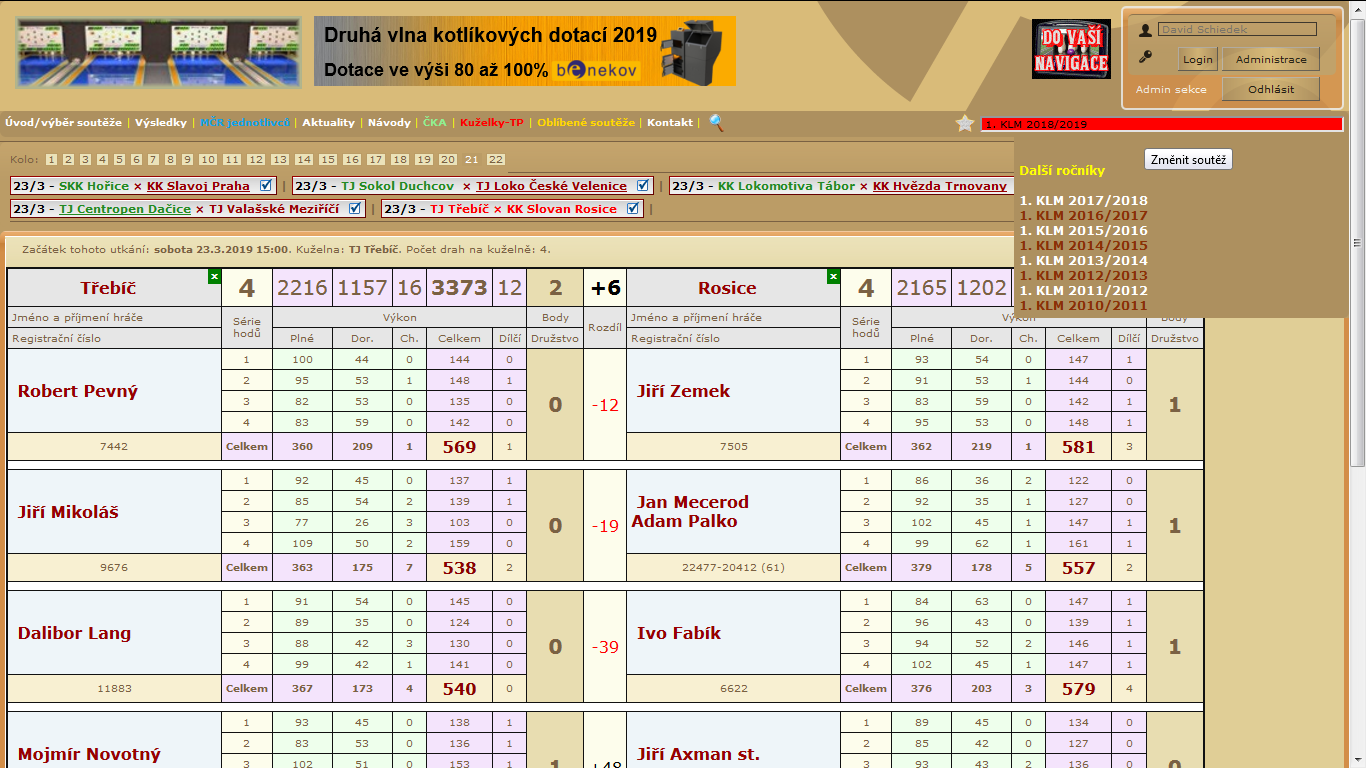Select round 1 in Kolo list
The image size is (1366, 768).
tap(51, 159)
